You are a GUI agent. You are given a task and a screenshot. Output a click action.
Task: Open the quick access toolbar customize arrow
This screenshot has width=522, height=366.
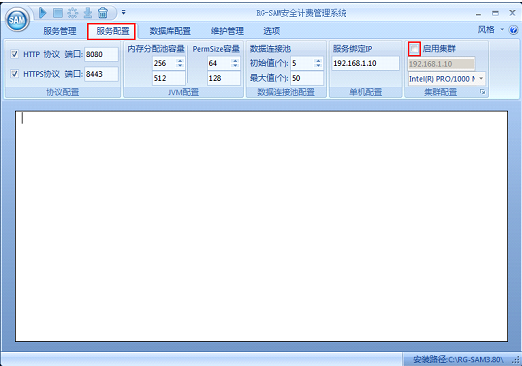123,12
